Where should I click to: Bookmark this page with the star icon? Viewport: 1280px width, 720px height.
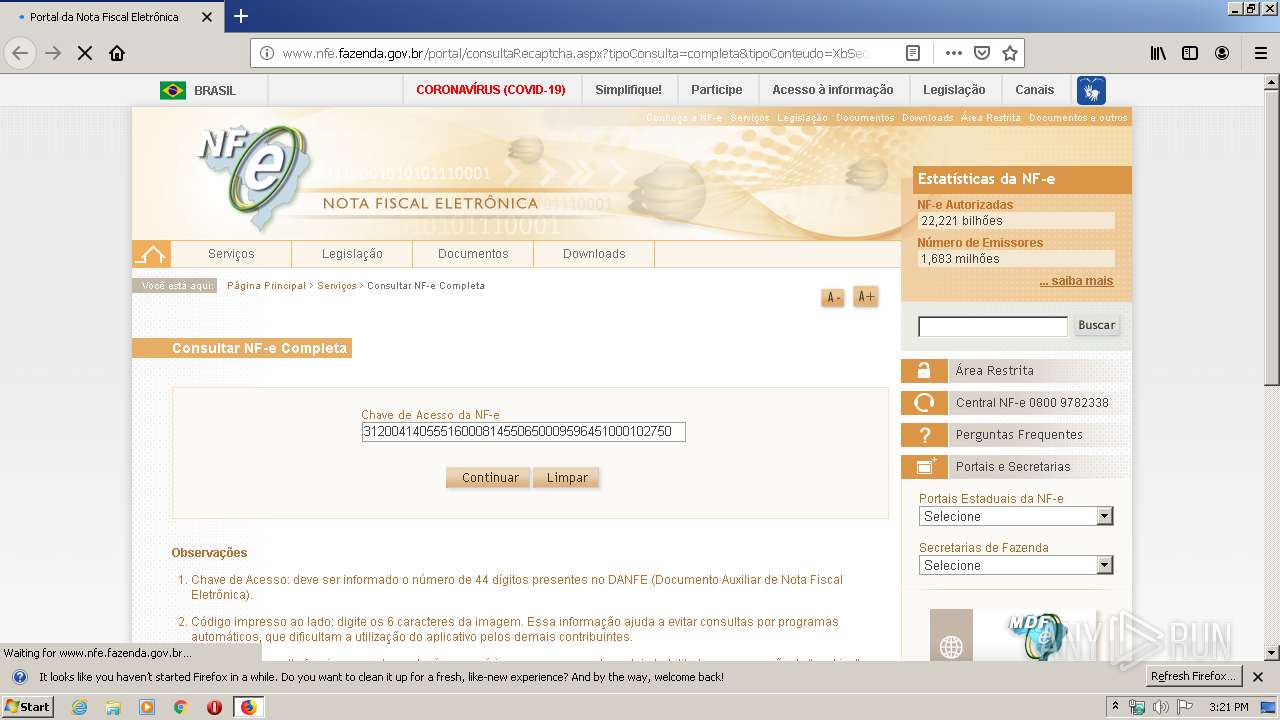[x=1010, y=53]
